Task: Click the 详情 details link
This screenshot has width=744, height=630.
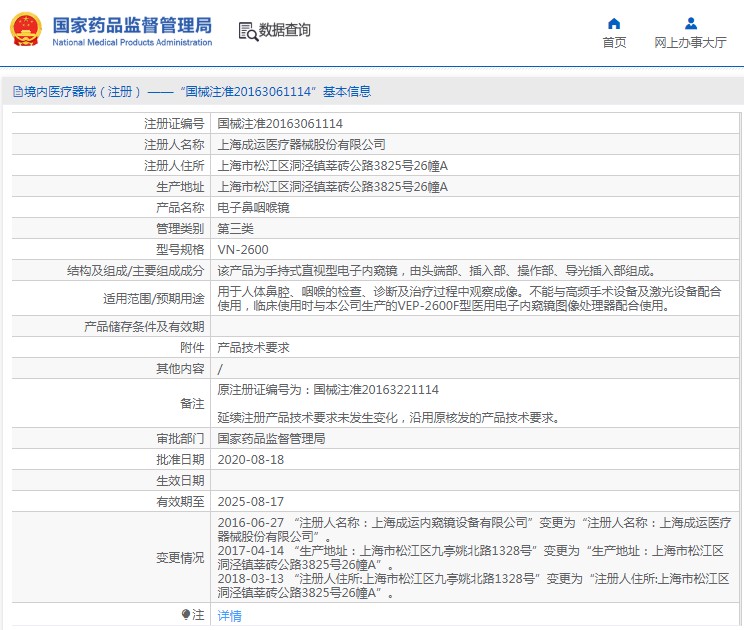Action: tap(230, 616)
